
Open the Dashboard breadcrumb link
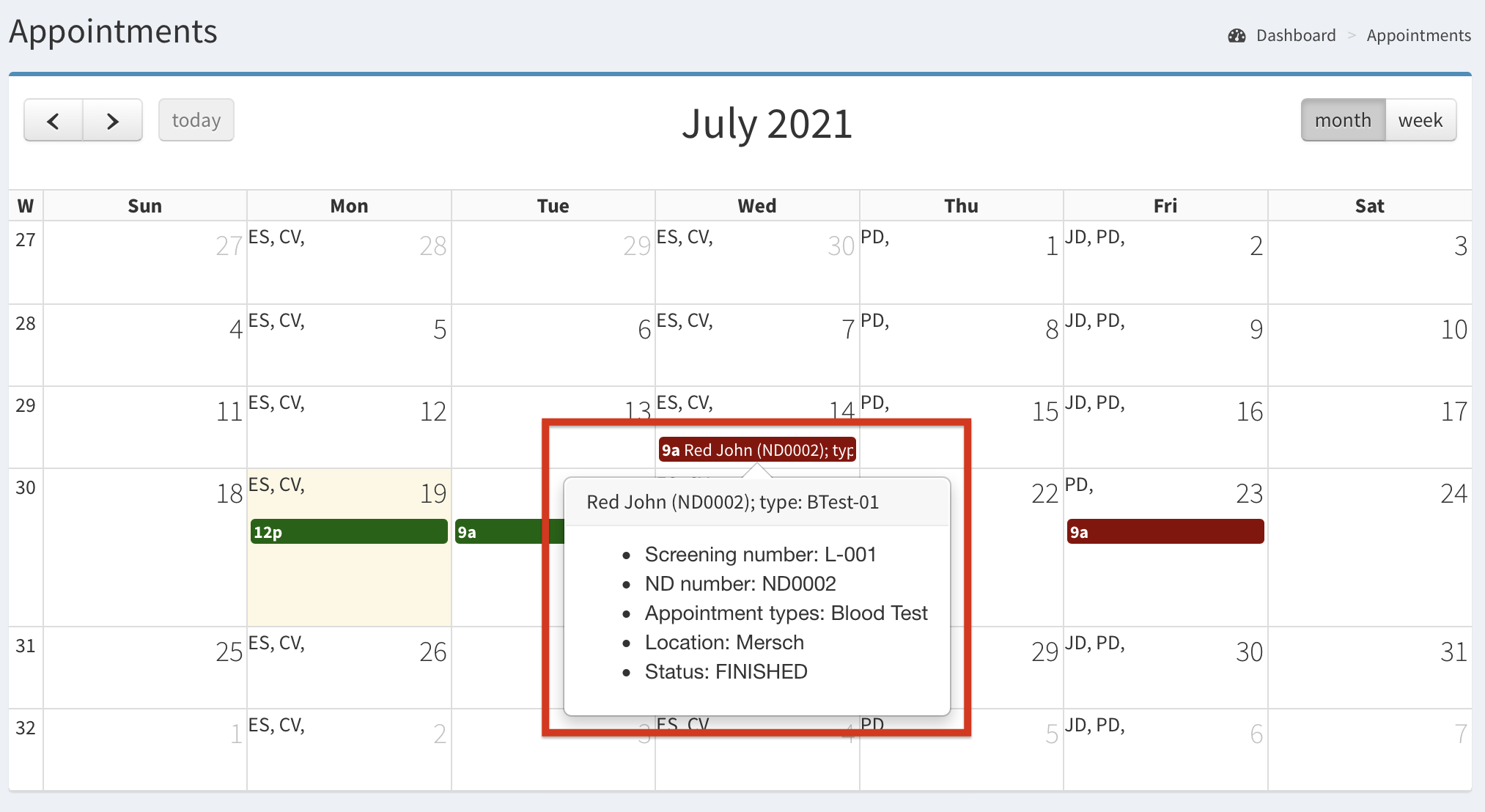point(1295,36)
